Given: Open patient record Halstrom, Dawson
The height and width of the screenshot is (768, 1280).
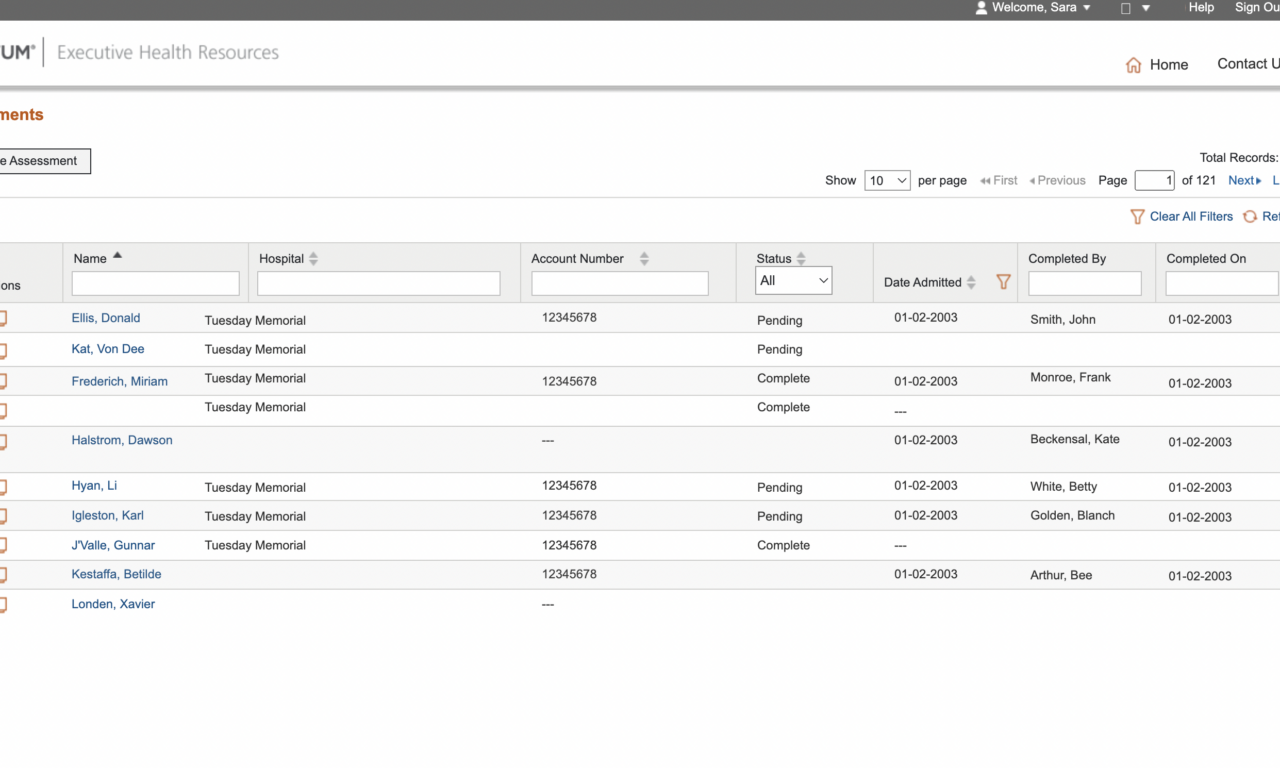Looking at the screenshot, I should [122, 440].
